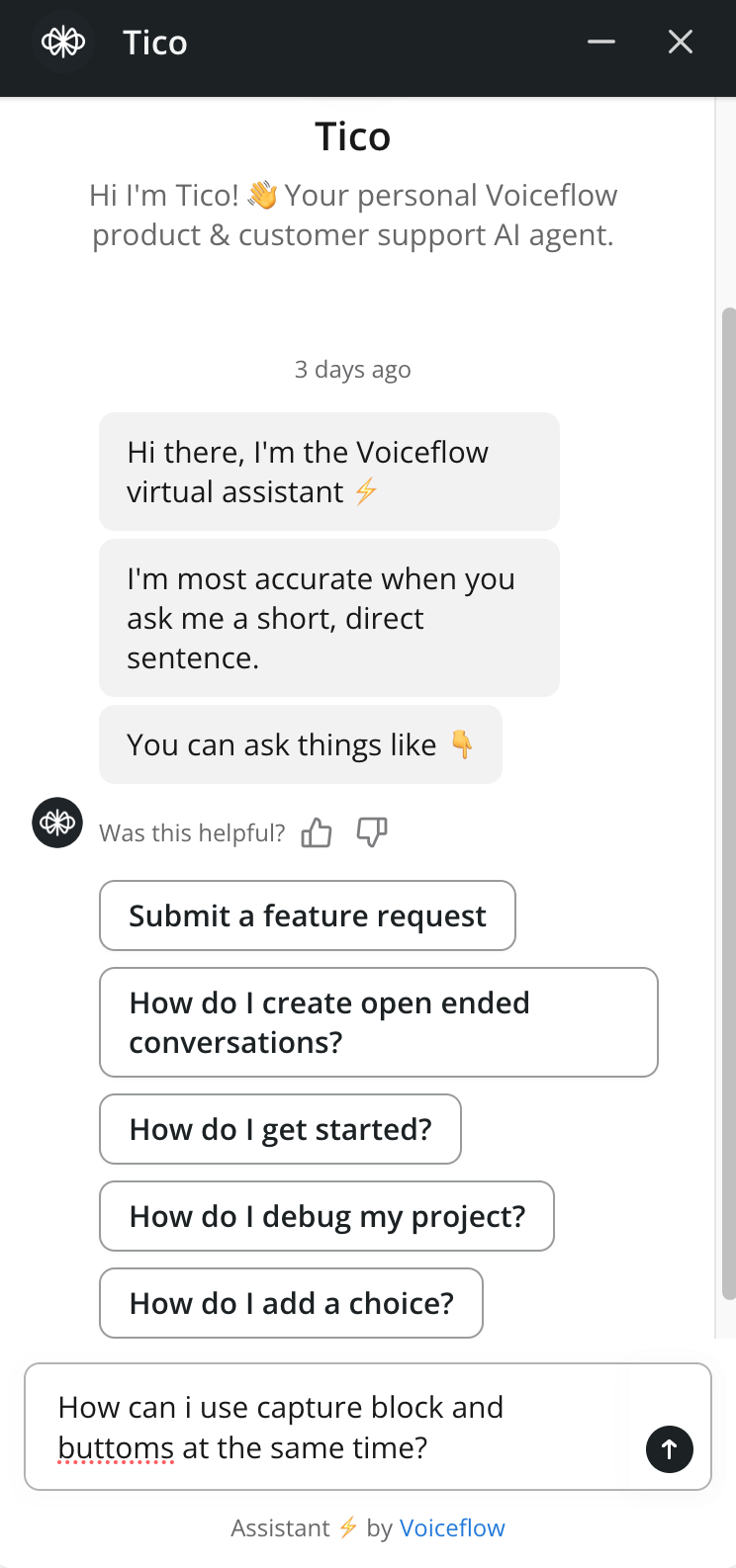Click the lightning bolt beside Assistant

point(347,1528)
